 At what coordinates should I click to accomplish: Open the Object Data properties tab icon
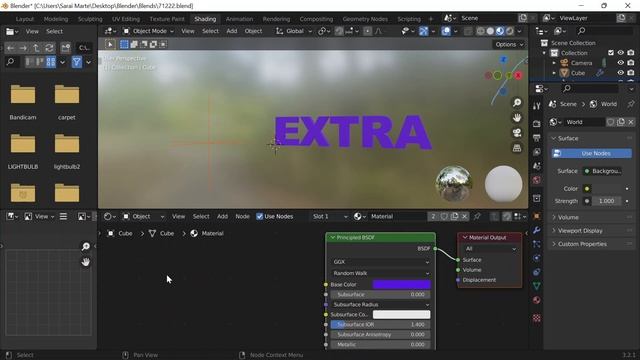[537, 286]
